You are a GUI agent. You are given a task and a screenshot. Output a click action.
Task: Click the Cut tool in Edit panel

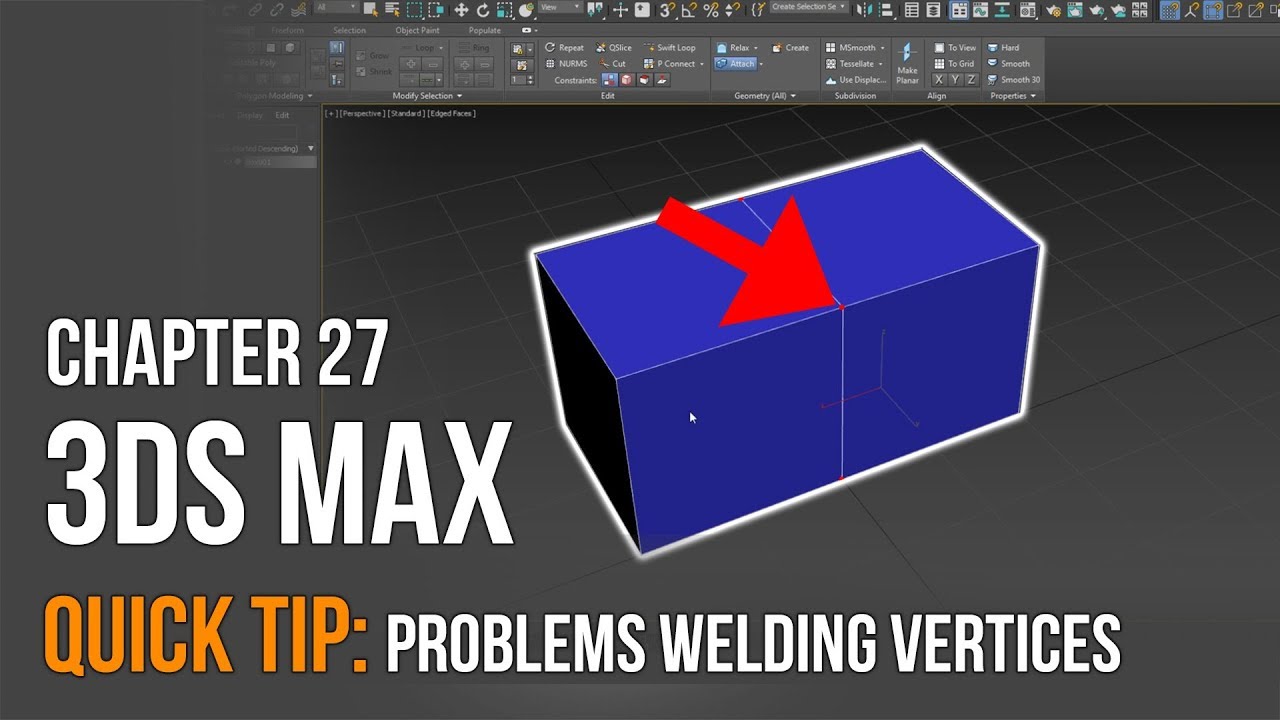point(612,64)
